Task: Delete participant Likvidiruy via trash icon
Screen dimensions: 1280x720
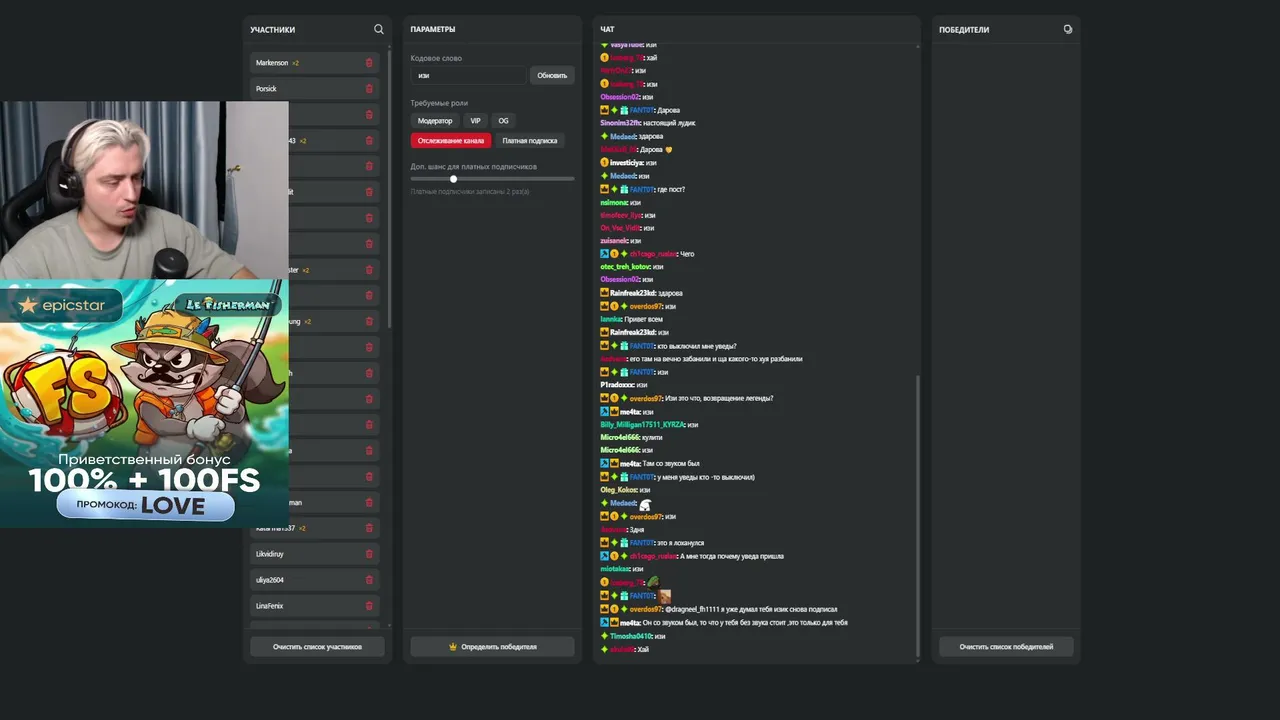Action: pos(369,554)
